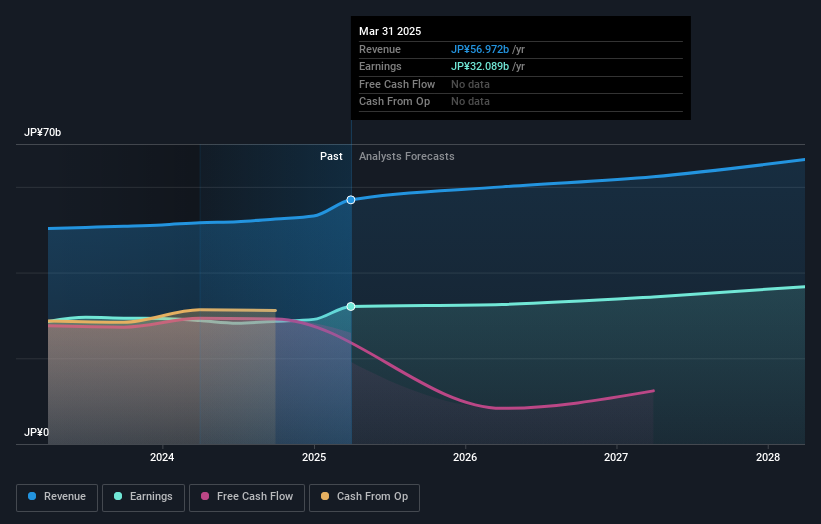Click the Analysts Forecasts label

(x=406, y=157)
